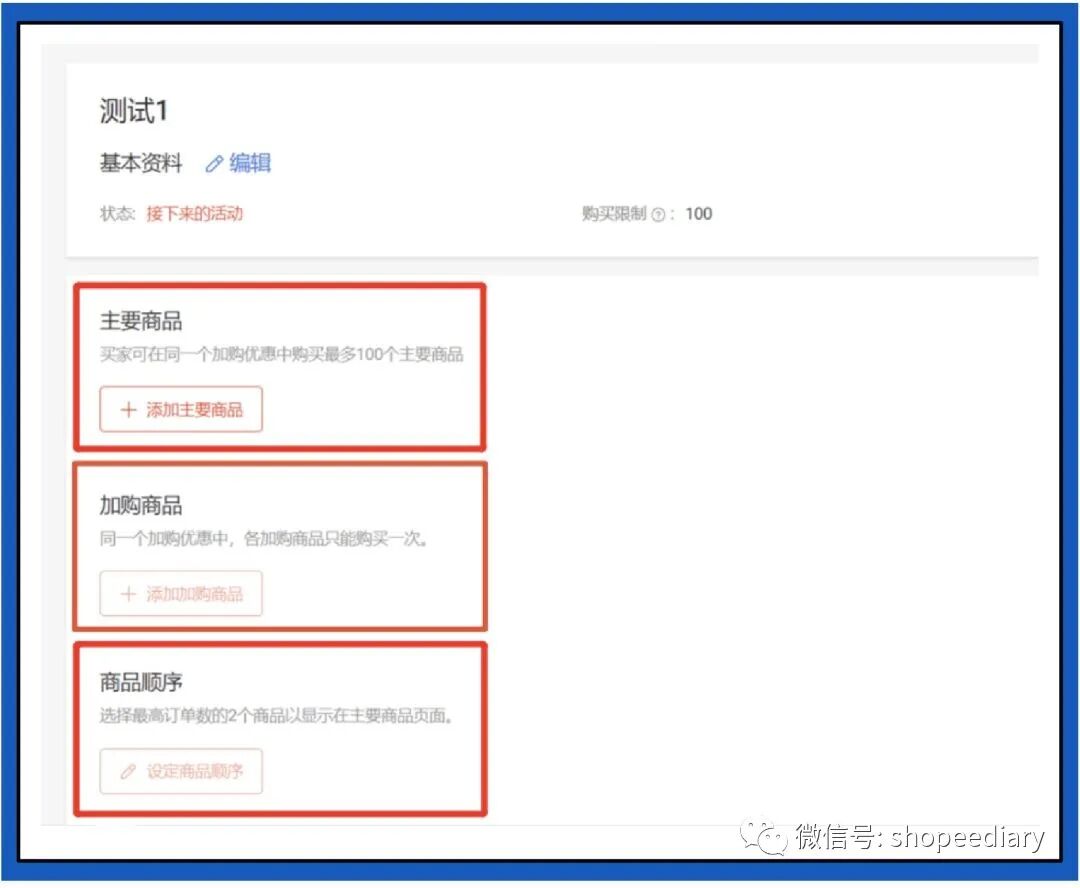Click the 添加加购商品 button
The image size is (1080, 888).
(x=180, y=594)
